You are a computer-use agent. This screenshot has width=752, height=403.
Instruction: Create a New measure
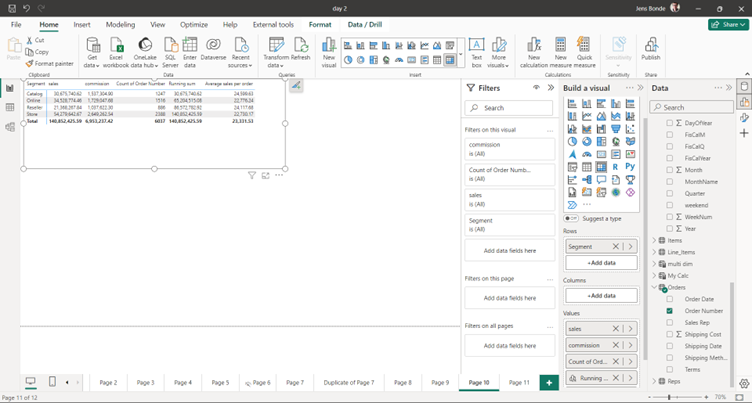coord(561,53)
